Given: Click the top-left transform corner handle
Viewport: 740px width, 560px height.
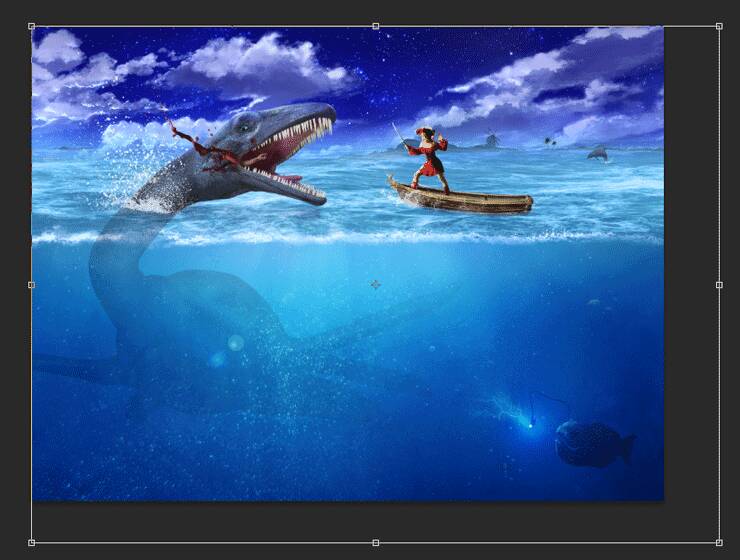Looking at the screenshot, I should point(32,27).
